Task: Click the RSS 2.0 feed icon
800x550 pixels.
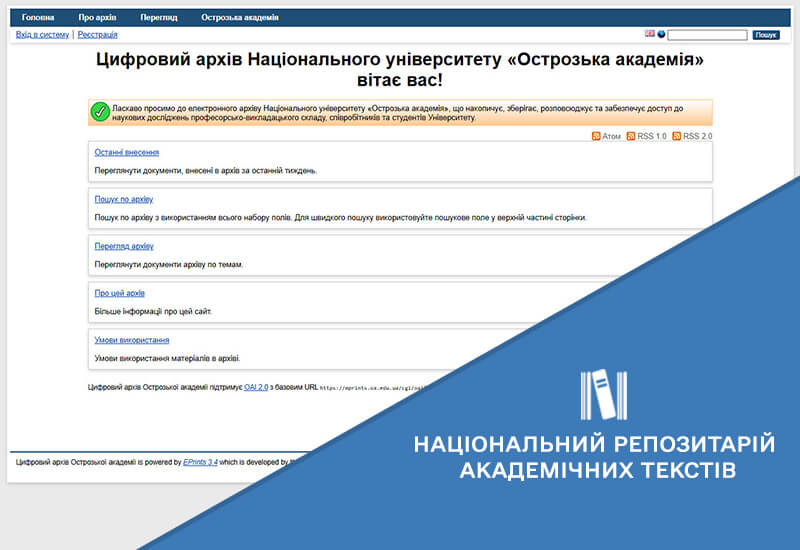Action: click(x=677, y=136)
